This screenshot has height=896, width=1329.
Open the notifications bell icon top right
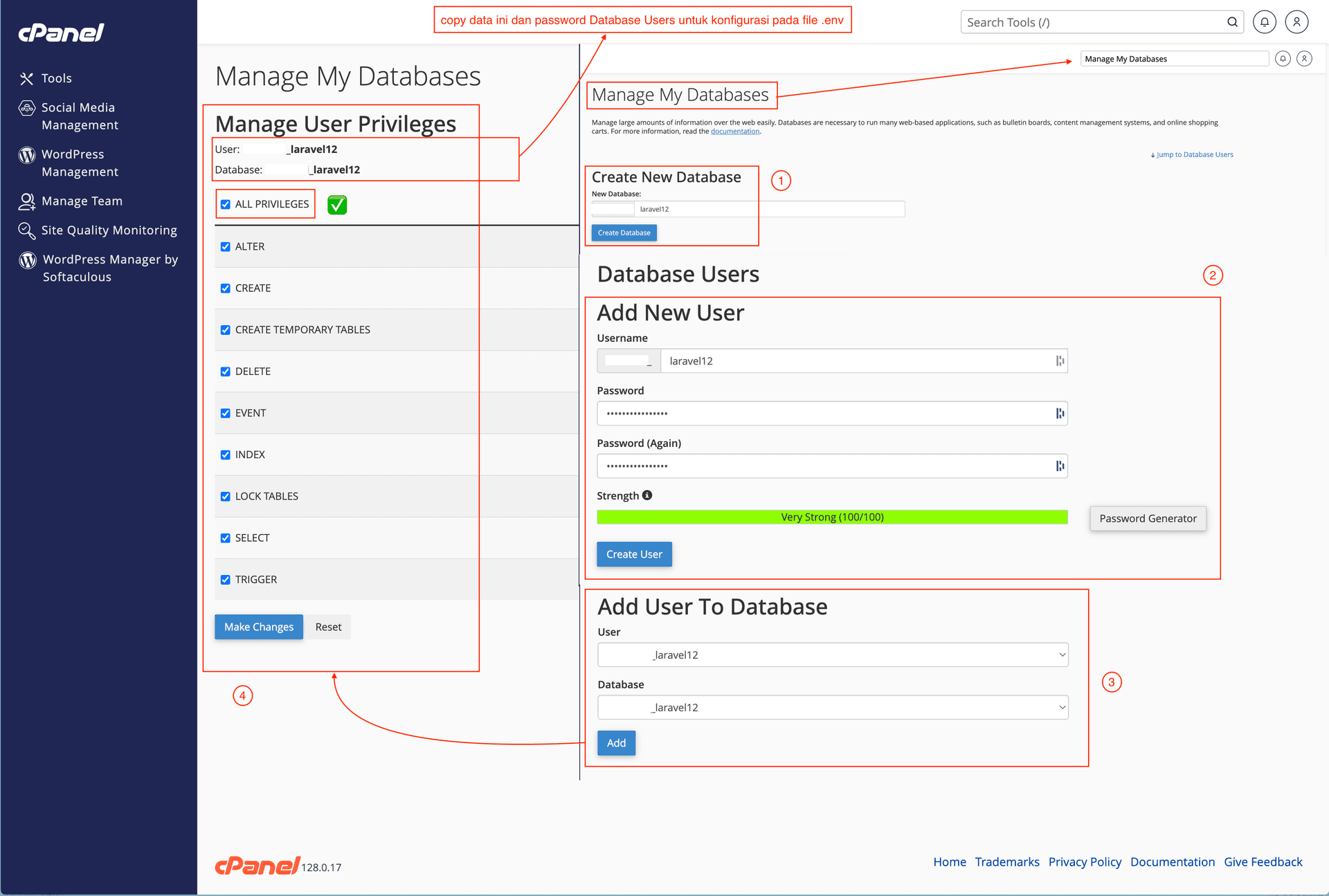click(1265, 21)
